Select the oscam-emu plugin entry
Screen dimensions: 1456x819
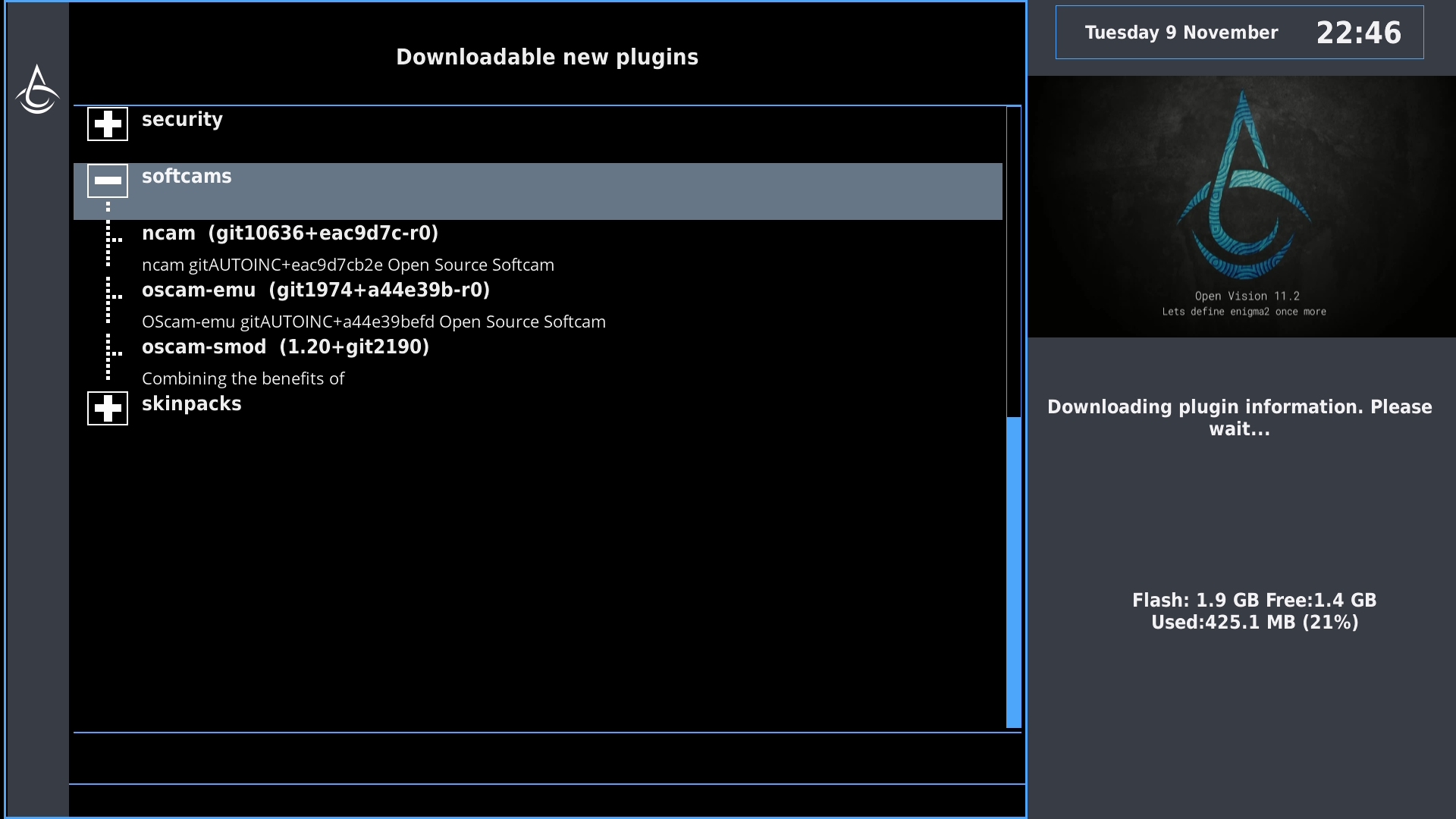point(315,290)
